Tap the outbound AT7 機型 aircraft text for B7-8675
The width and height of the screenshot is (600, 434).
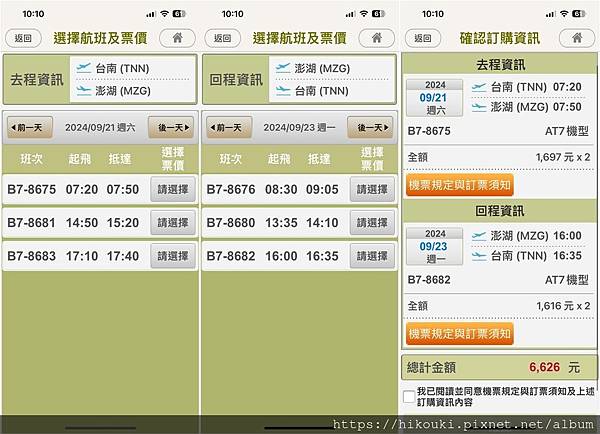click(567, 131)
